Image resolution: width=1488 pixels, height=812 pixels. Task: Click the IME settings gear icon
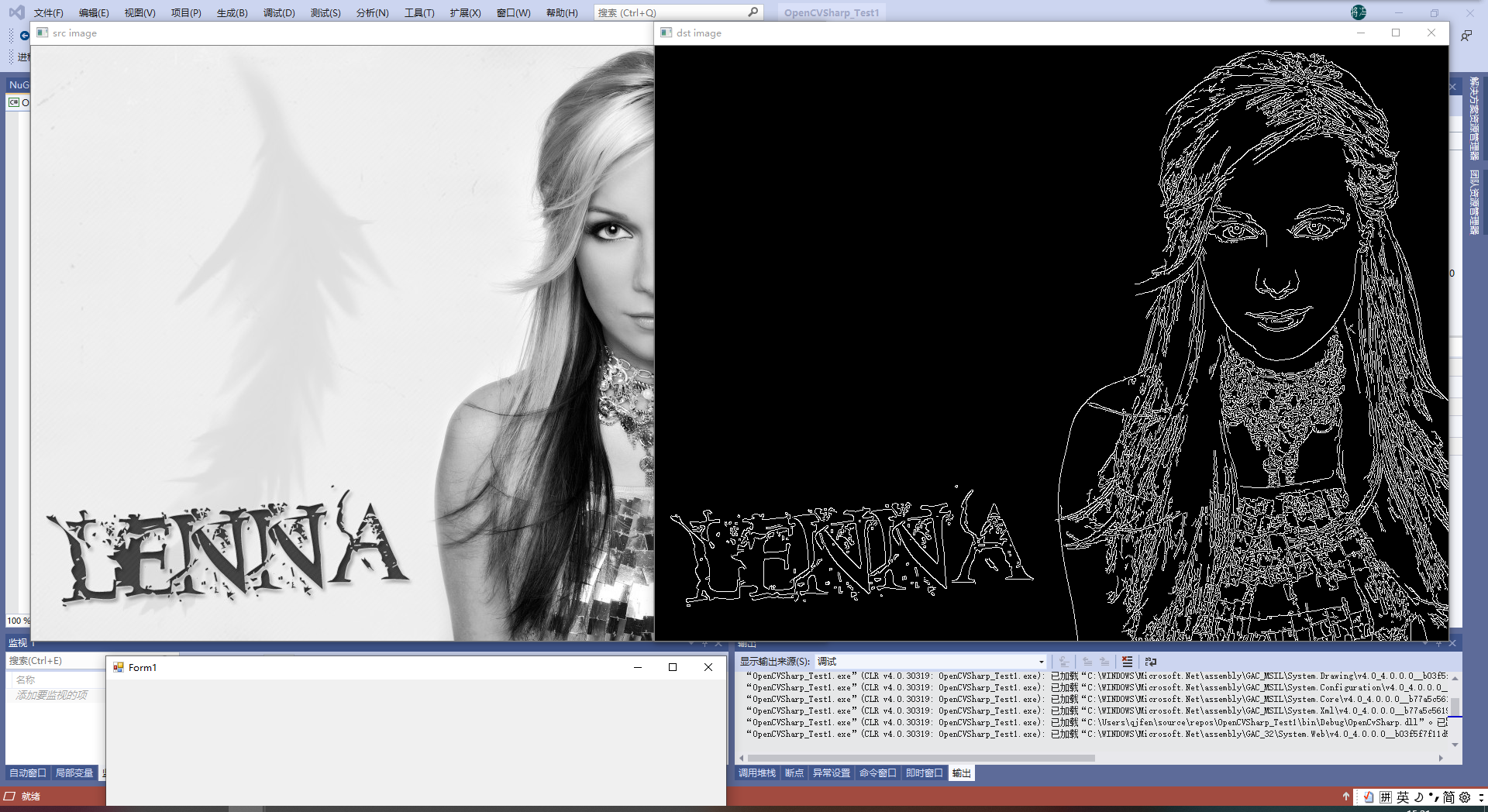(x=1465, y=797)
